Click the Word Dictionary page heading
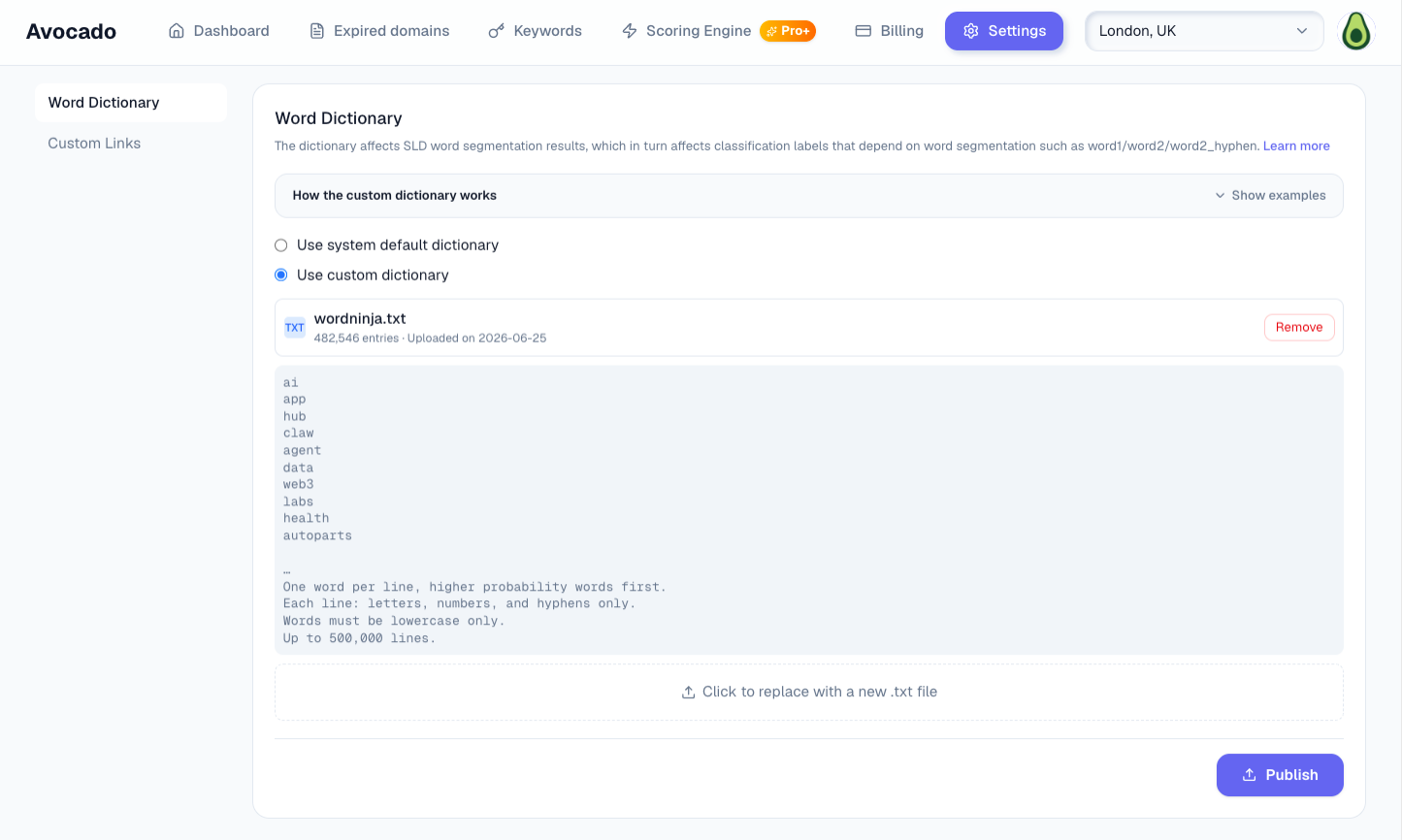Viewport: 1402px width, 840px height. [339, 118]
